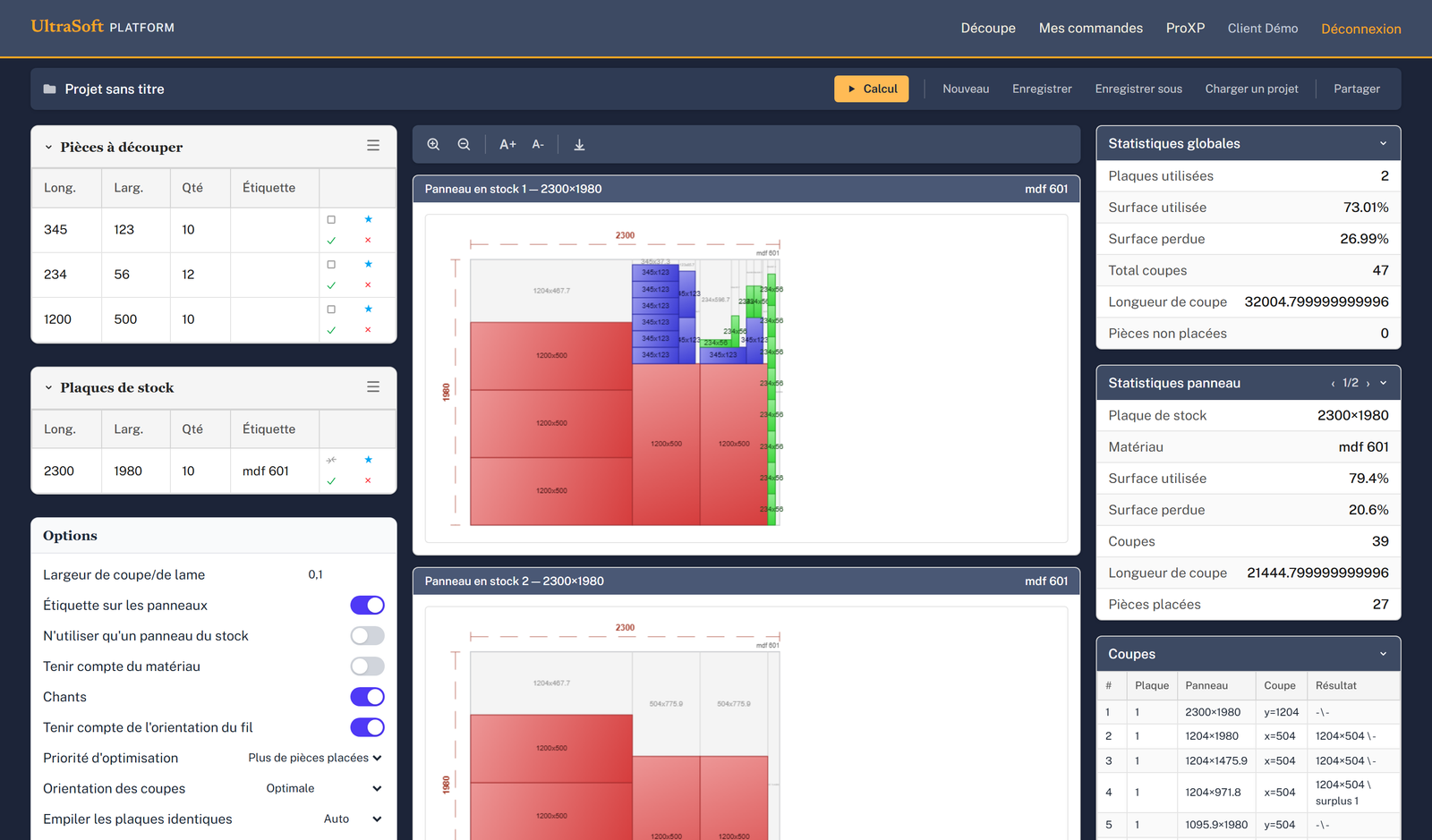This screenshot has width=1432, height=840.
Task: Click the blue star on the 345 piece row
Action: (368, 219)
